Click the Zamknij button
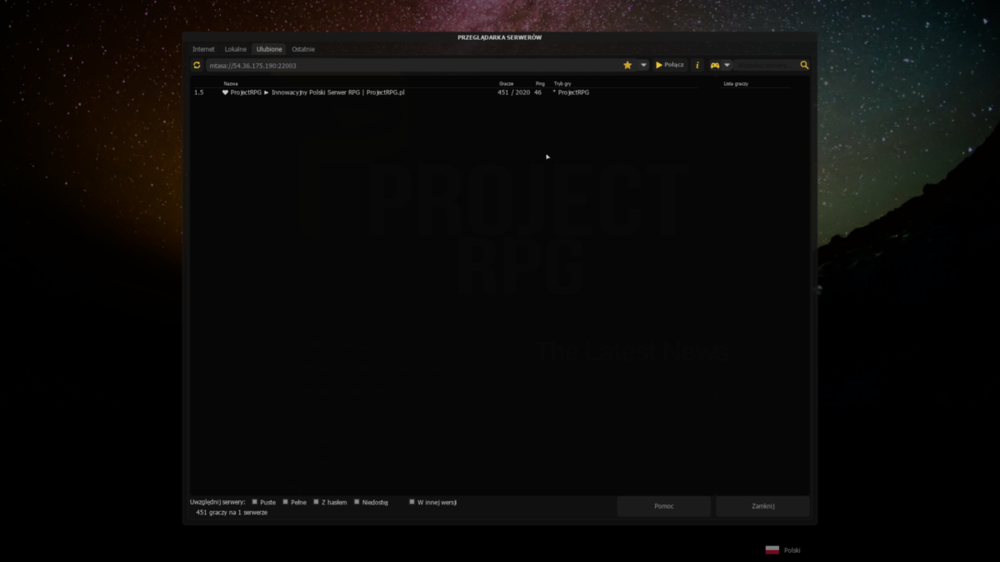 click(763, 506)
